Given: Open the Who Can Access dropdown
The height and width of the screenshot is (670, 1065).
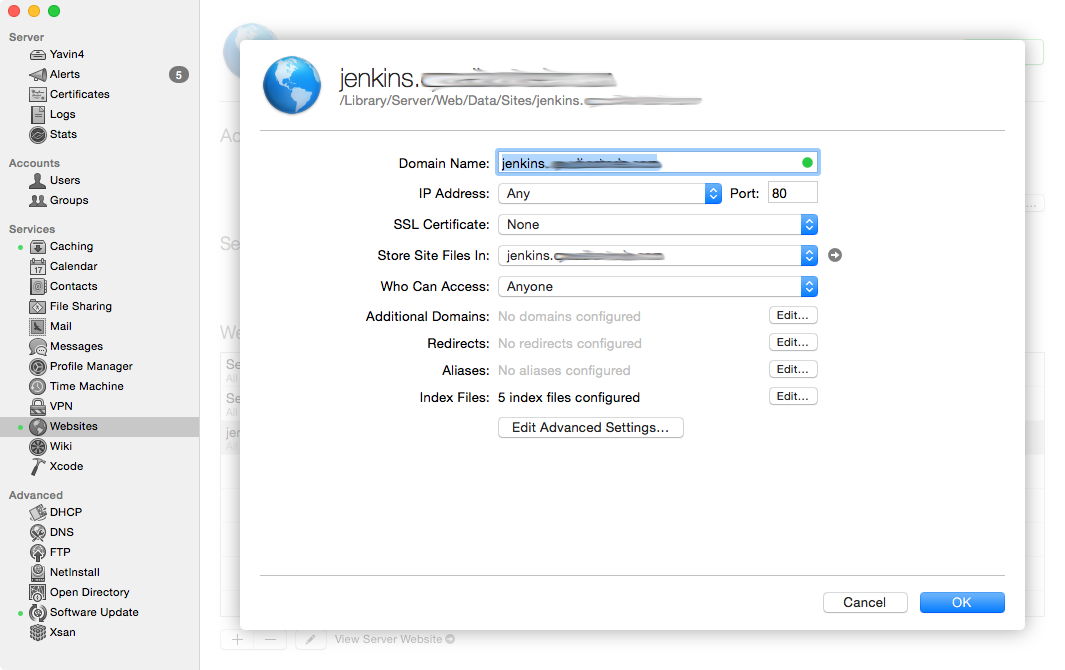Looking at the screenshot, I should pyautogui.click(x=657, y=286).
